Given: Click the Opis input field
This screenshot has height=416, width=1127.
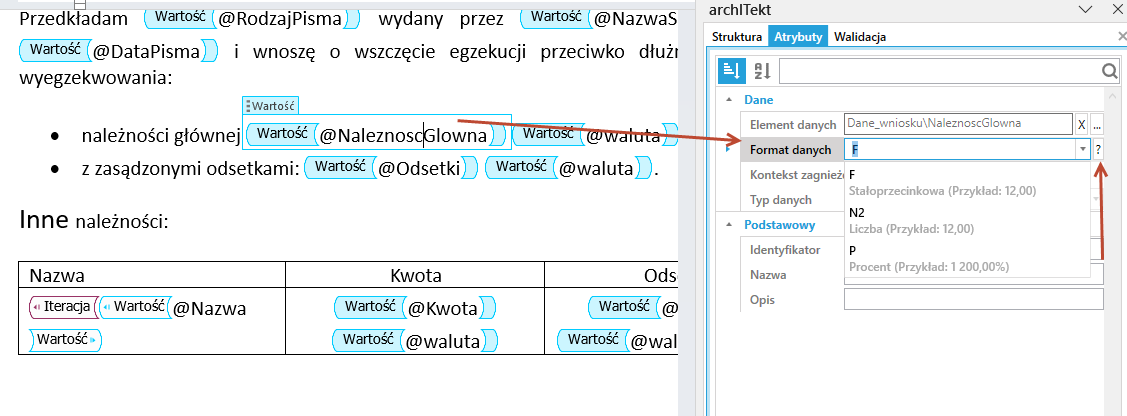Looking at the screenshot, I should 974,299.
